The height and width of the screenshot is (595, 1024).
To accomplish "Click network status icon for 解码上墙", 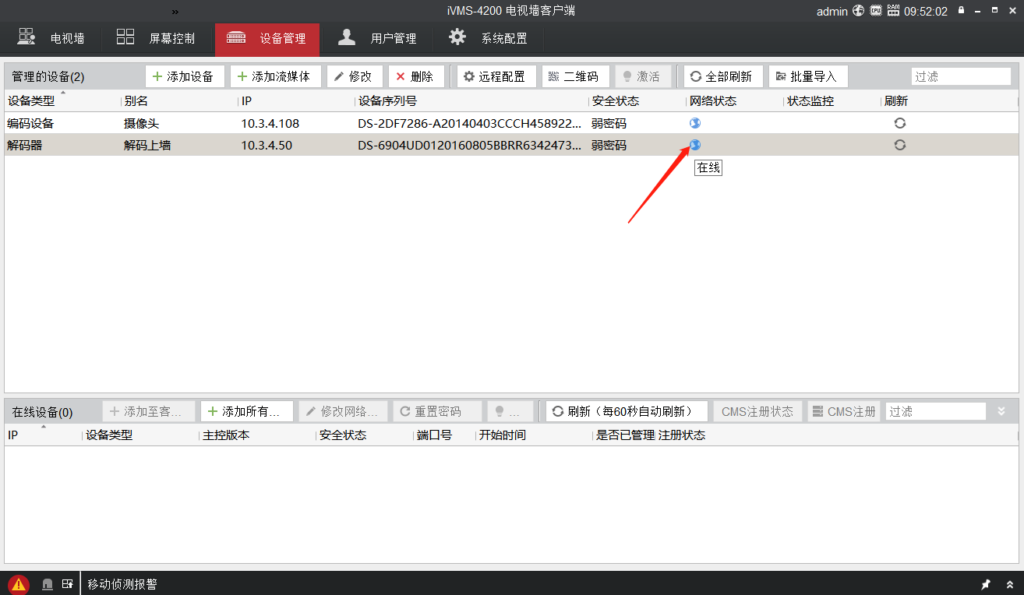I will point(695,145).
